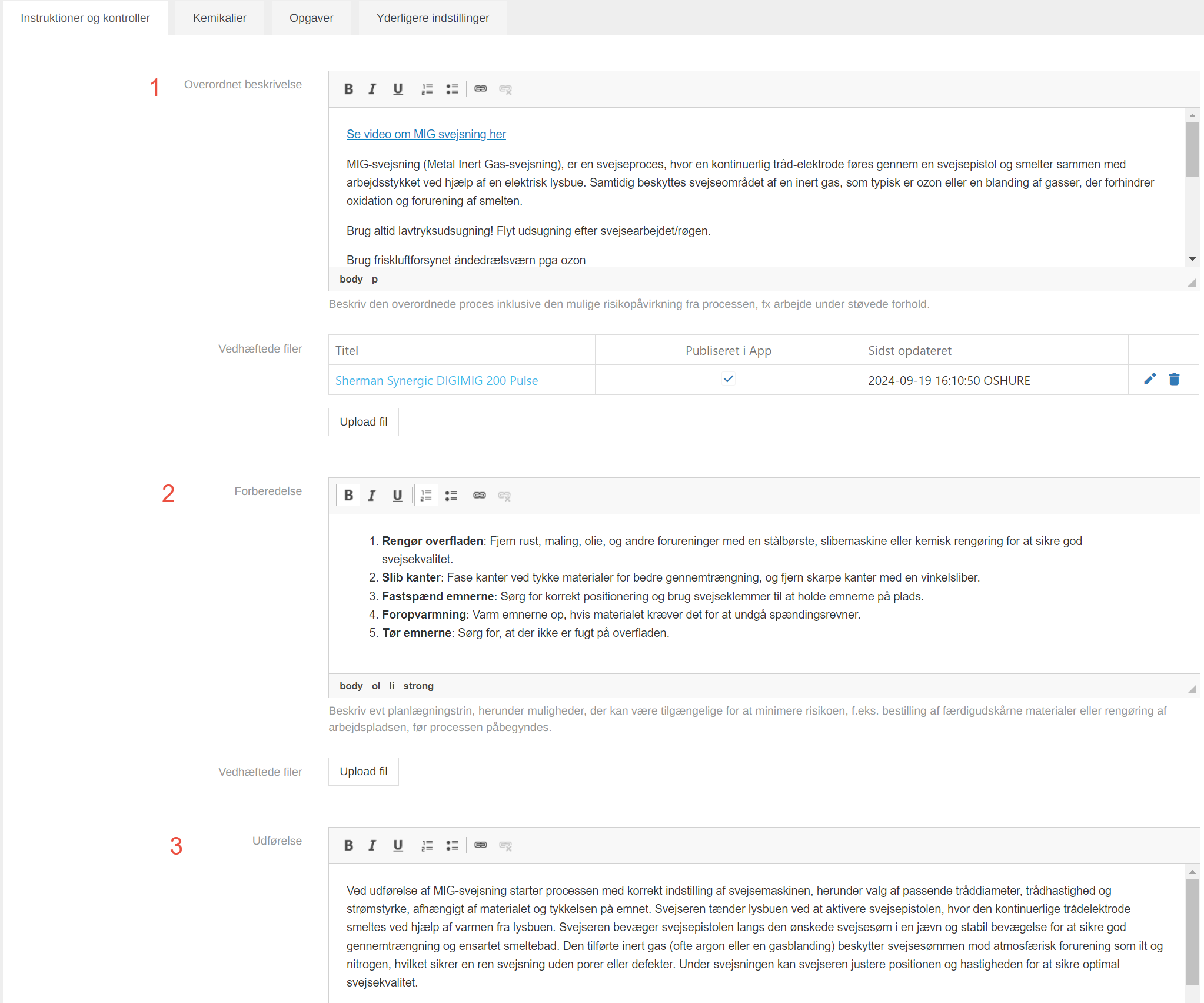
Task: Insert link in Overordnet beskrivelse toolbar
Action: point(481,89)
